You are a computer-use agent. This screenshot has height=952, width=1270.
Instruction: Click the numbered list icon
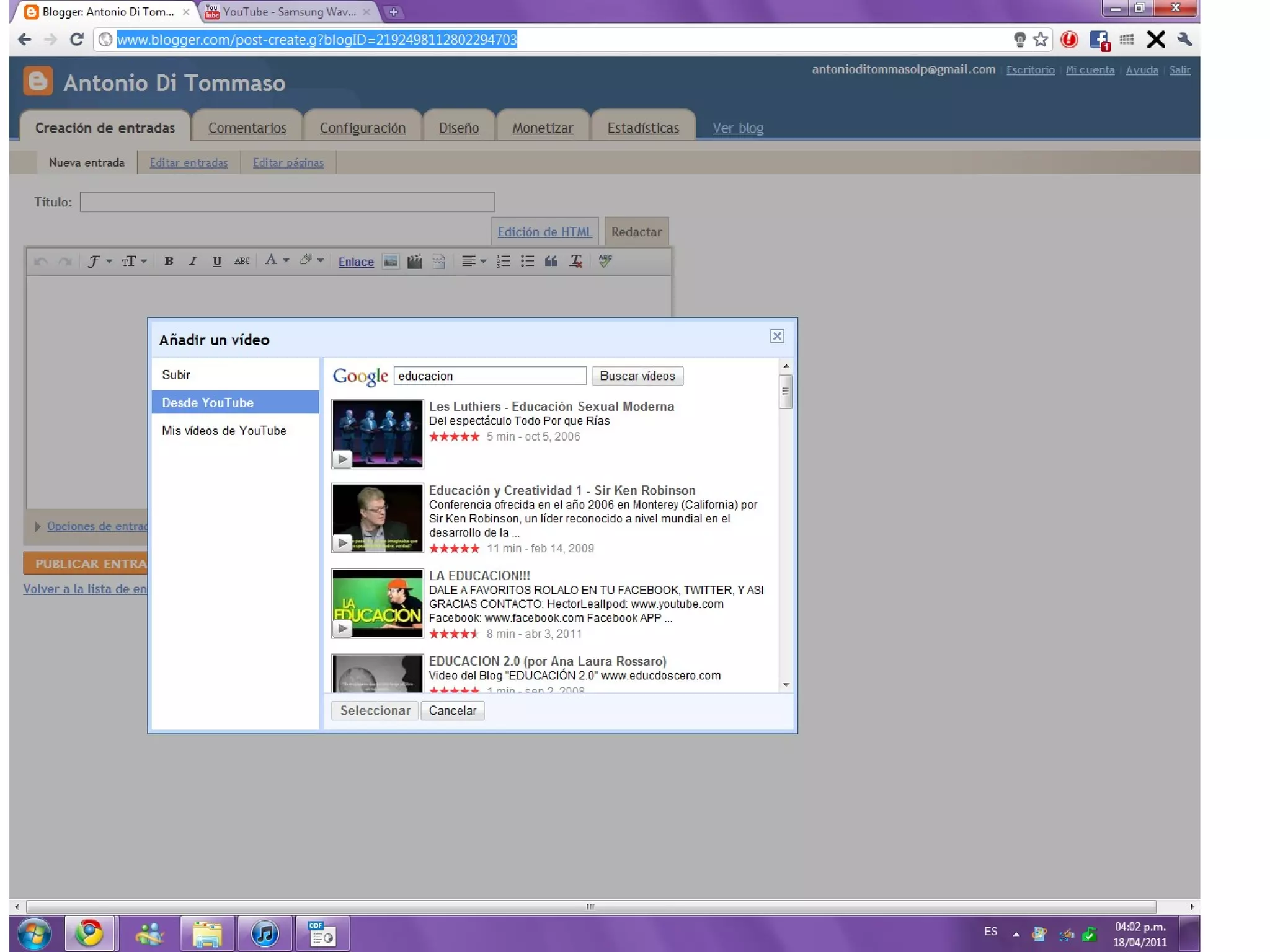503,261
